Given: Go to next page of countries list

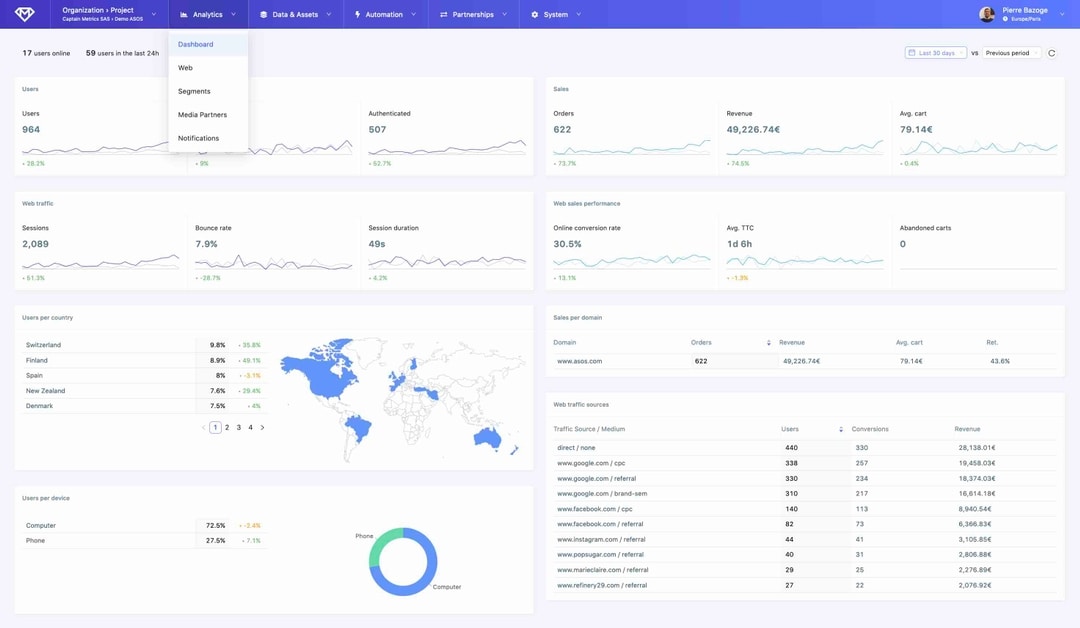Looking at the screenshot, I should tap(263, 428).
